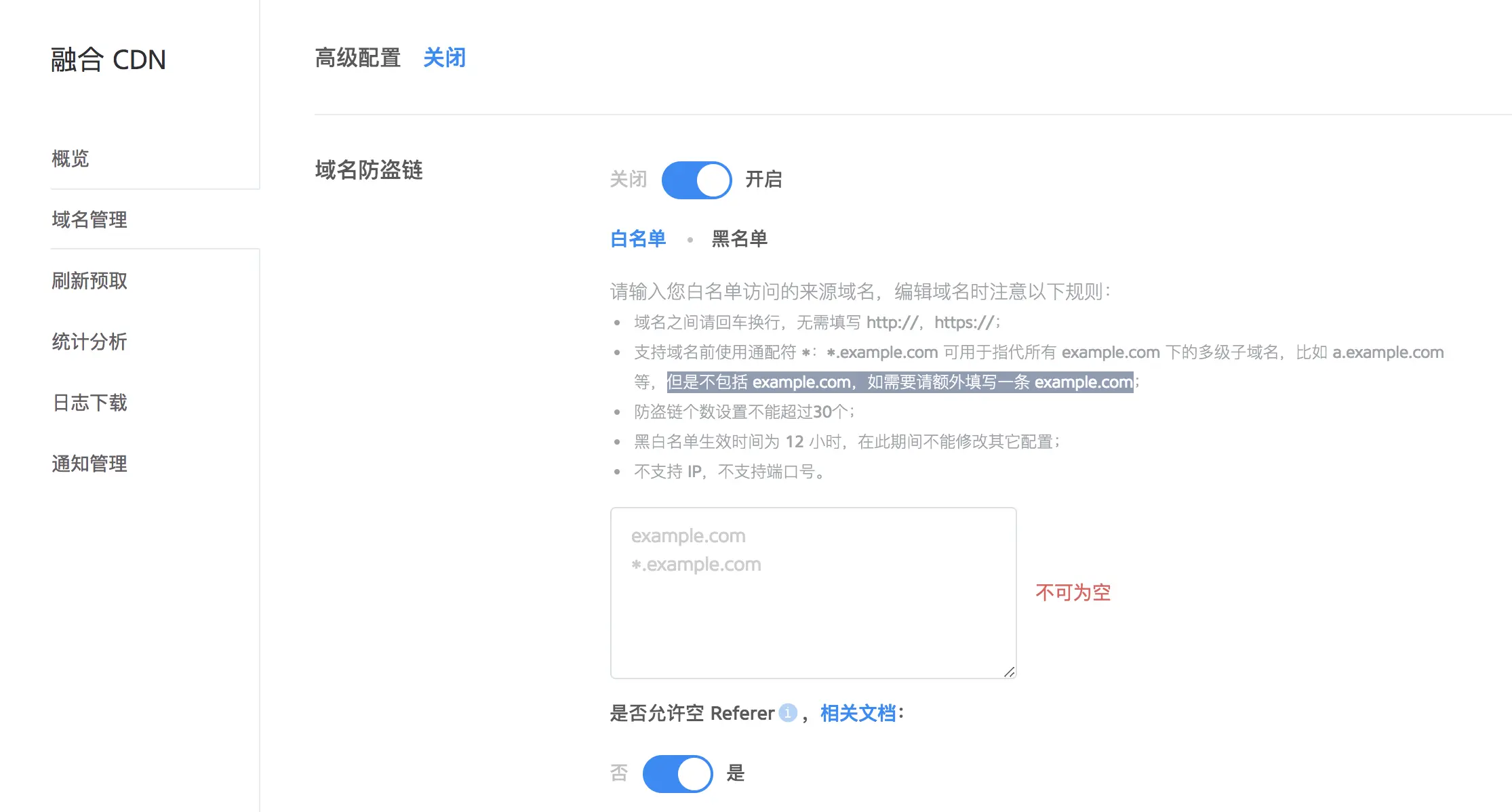The image size is (1512, 812).
Task: Toggle the allow empty Referer switch
Action: tap(677, 773)
